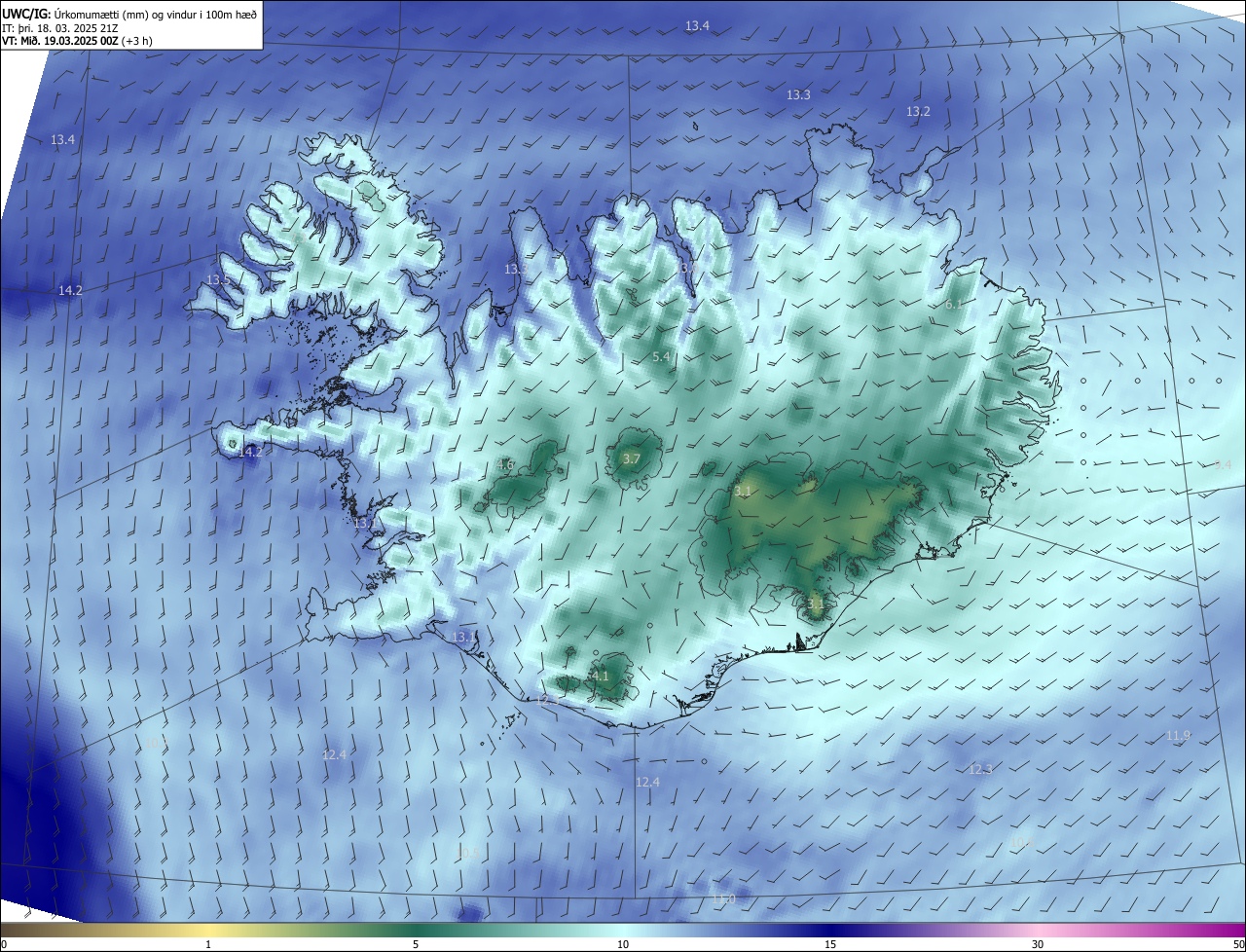1246x952 pixels.
Task: Click the 8.4 value off the east coast
Action: click(1223, 465)
